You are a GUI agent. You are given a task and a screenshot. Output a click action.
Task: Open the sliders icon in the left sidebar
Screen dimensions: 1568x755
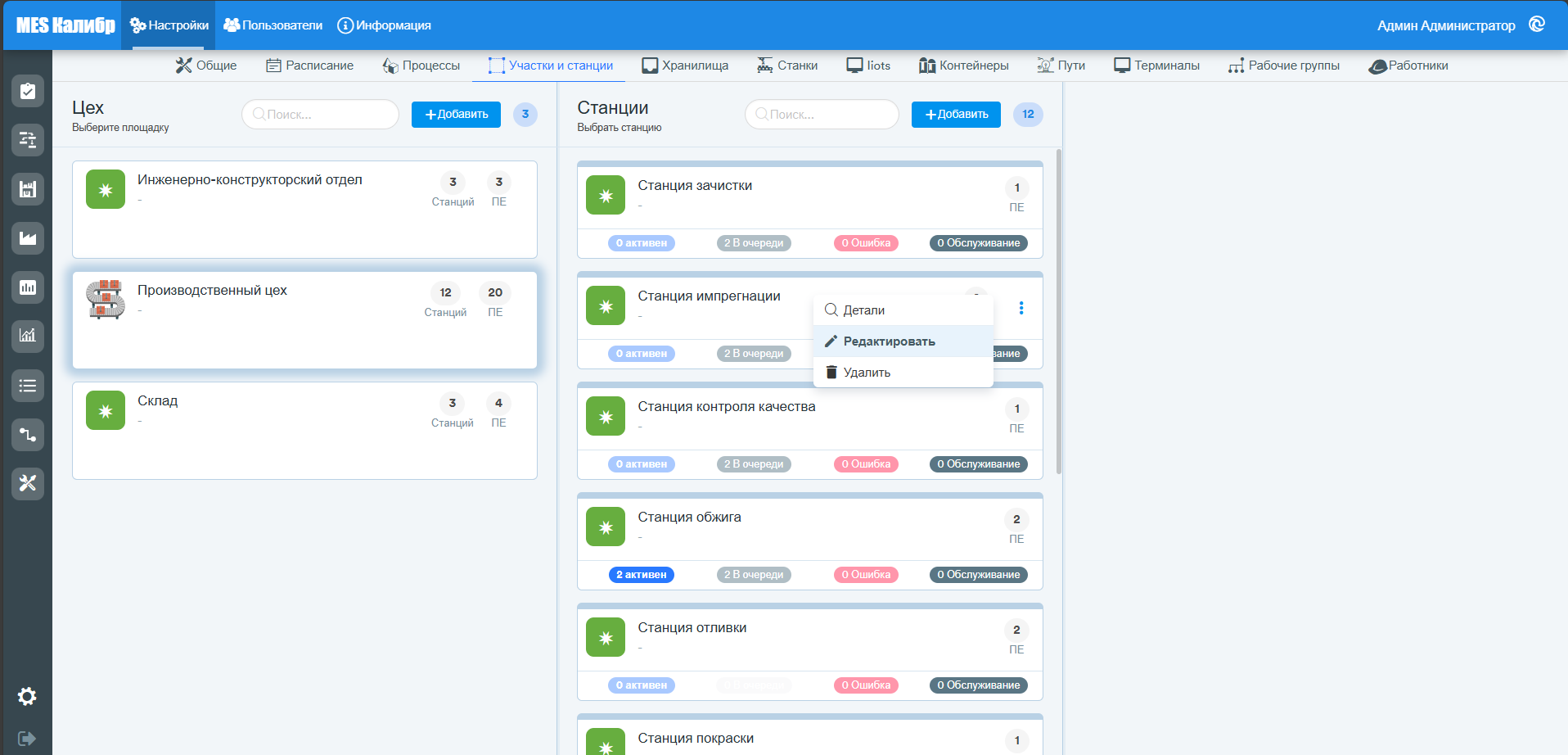pos(28,140)
